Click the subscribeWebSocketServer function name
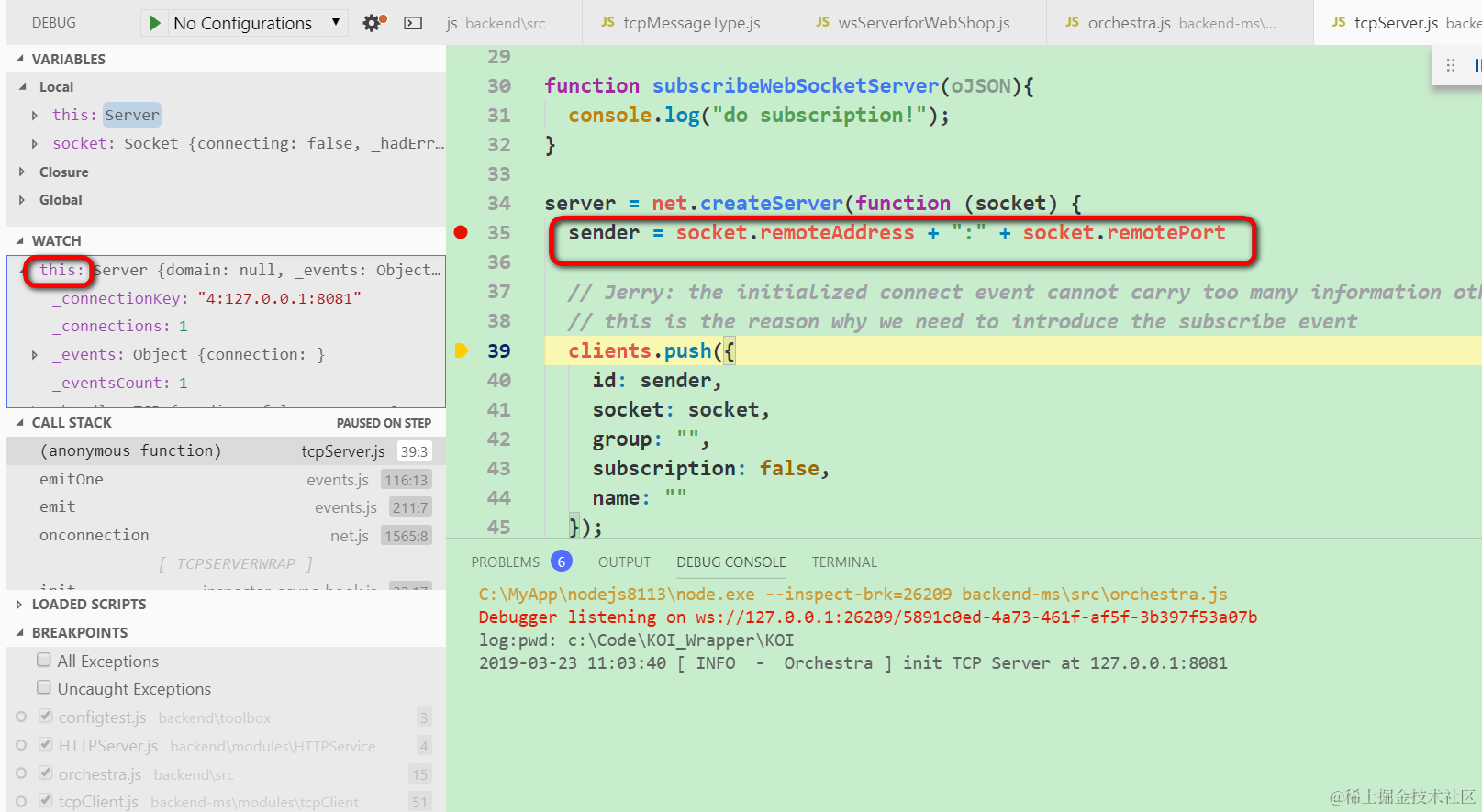The height and width of the screenshot is (812, 1482). coord(796,85)
